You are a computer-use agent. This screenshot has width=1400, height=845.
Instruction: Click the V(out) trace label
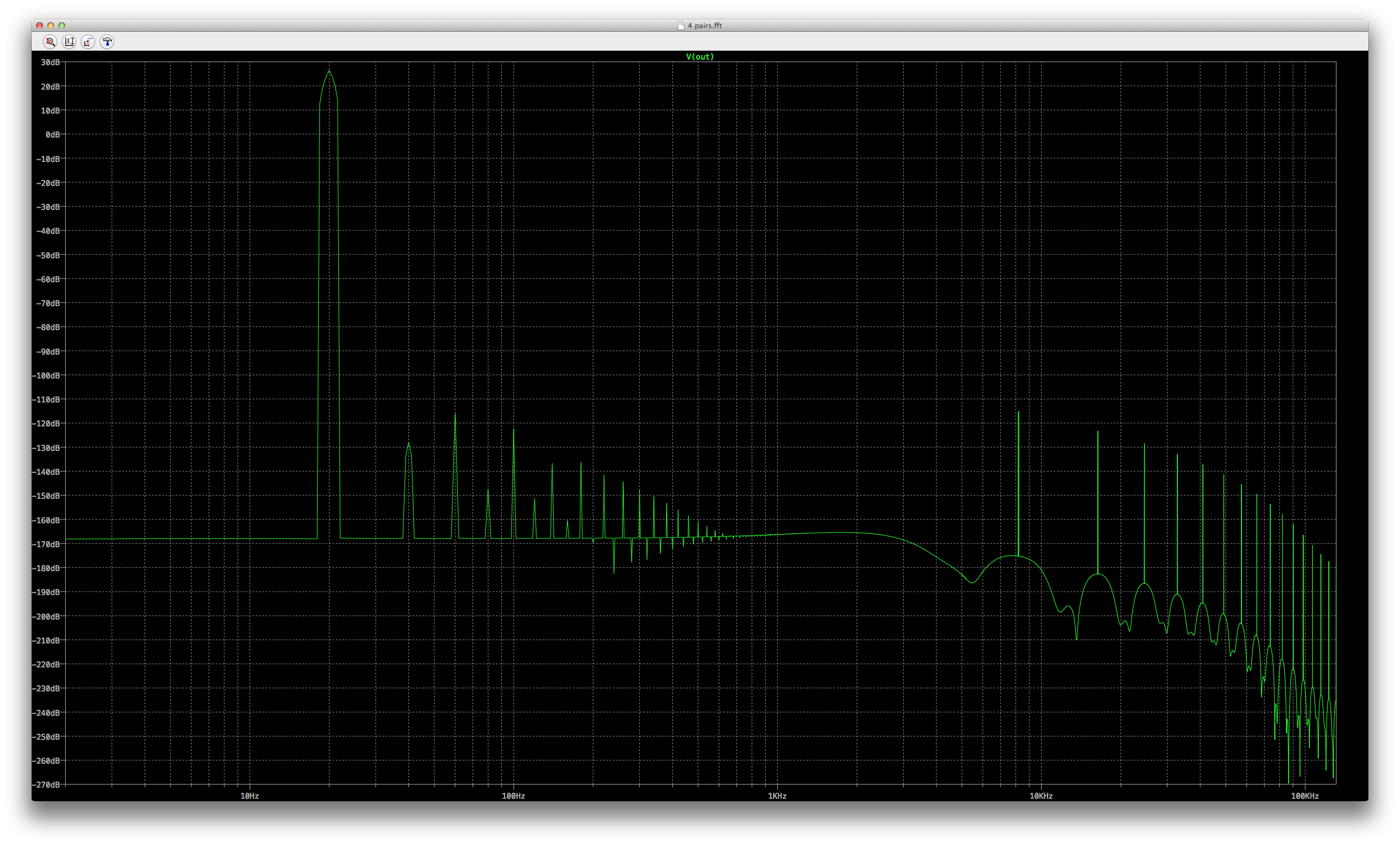699,56
